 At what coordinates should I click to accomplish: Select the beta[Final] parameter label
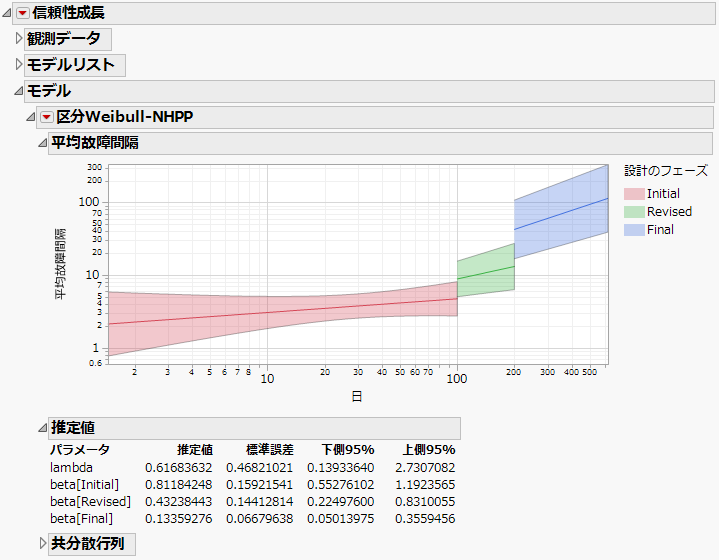point(82,518)
